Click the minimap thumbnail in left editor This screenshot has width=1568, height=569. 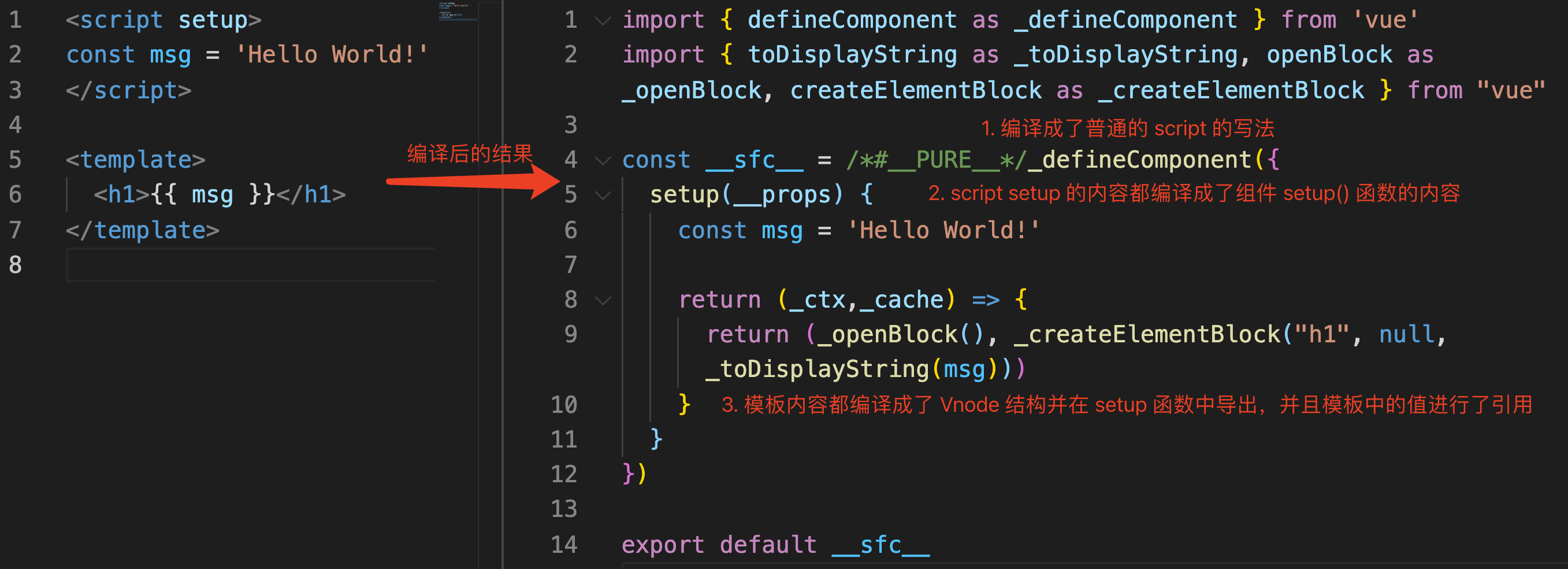[458, 11]
